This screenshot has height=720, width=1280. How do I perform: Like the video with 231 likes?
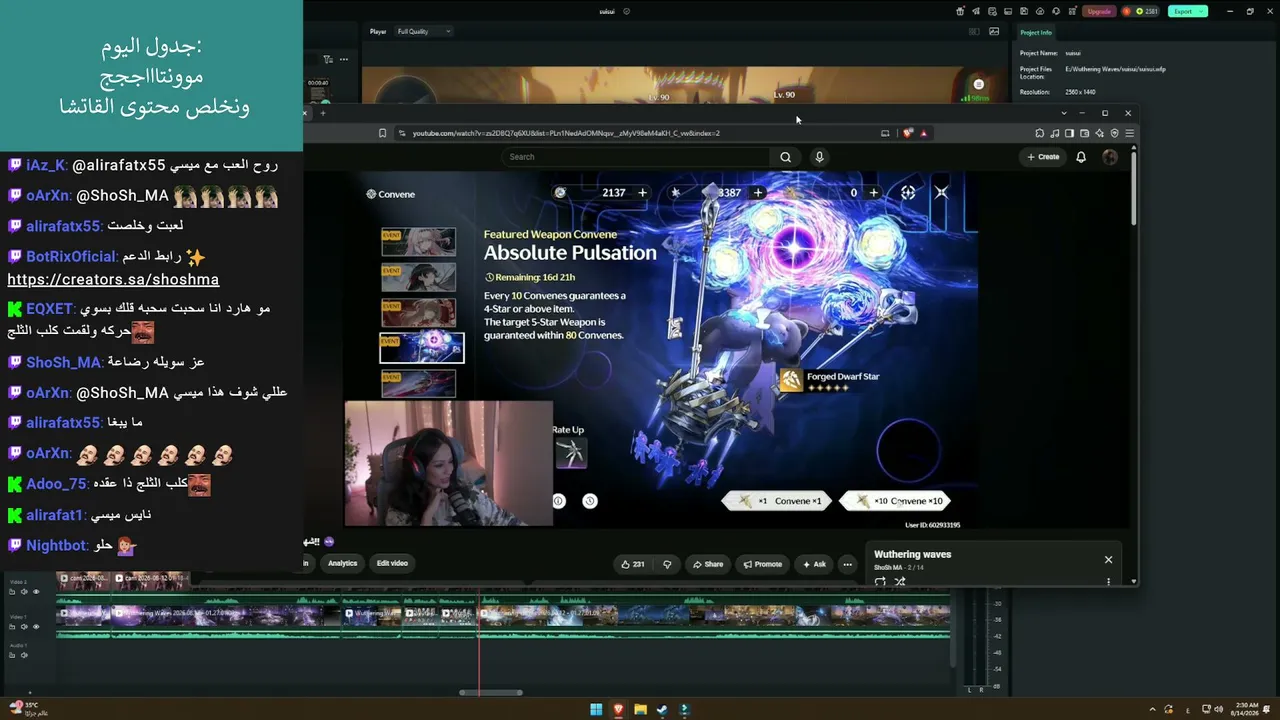pyautogui.click(x=632, y=564)
